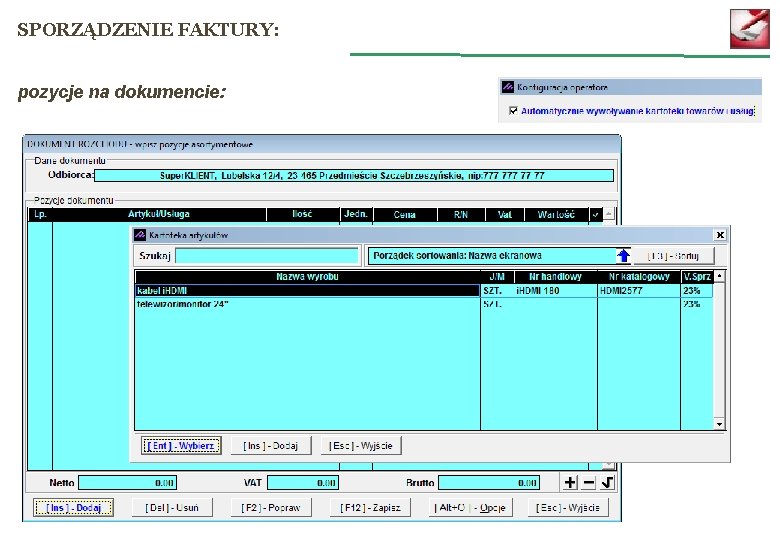This screenshot has width=780, height=540.
Task: Click the blue sort-direction arrow icon
Action: tap(623, 256)
